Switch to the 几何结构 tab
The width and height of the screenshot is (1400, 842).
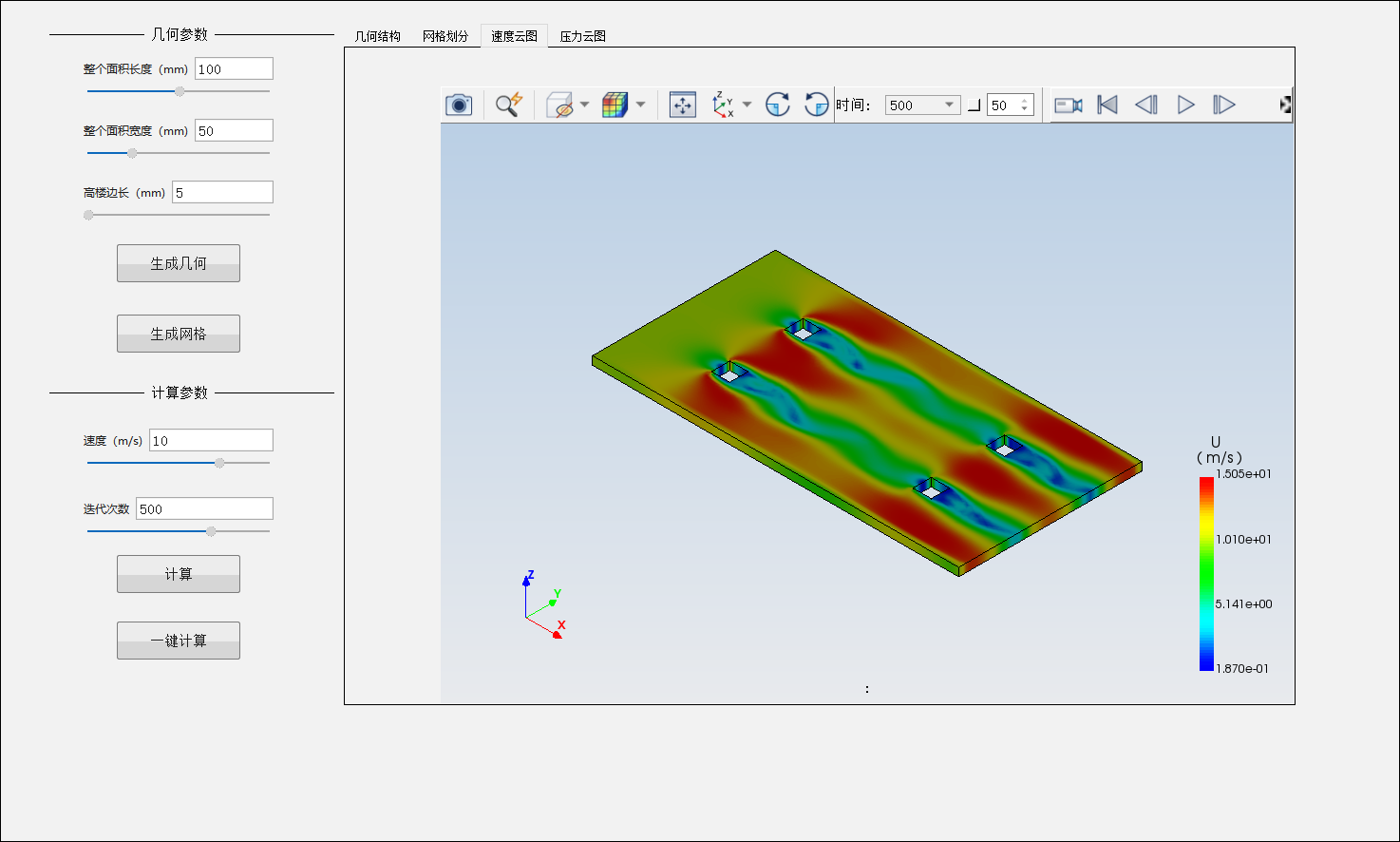tap(378, 36)
